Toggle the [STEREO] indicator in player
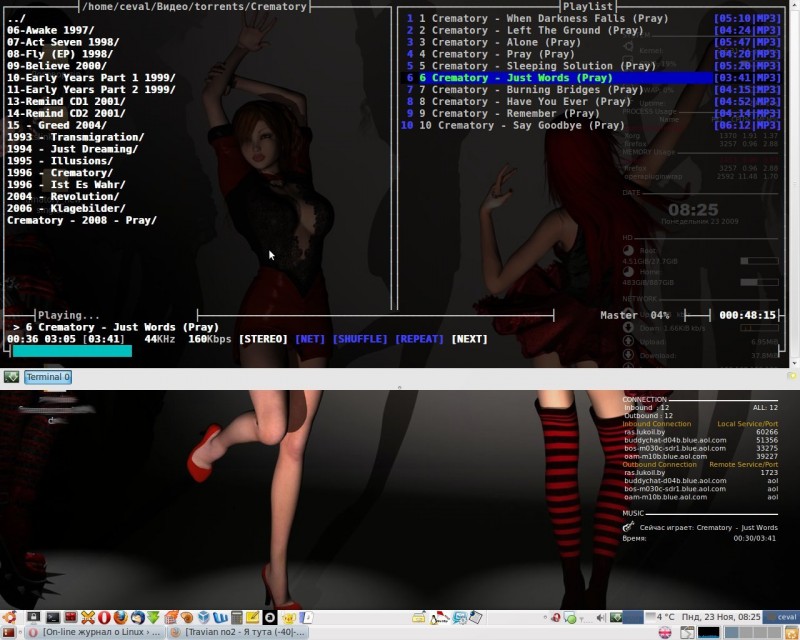This screenshot has width=800, height=640. (263, 339)
